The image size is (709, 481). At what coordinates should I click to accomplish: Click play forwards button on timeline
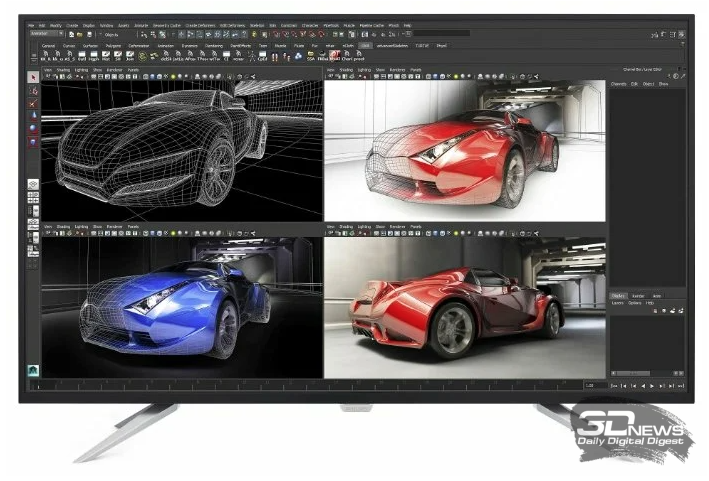(x=652, y=386)
